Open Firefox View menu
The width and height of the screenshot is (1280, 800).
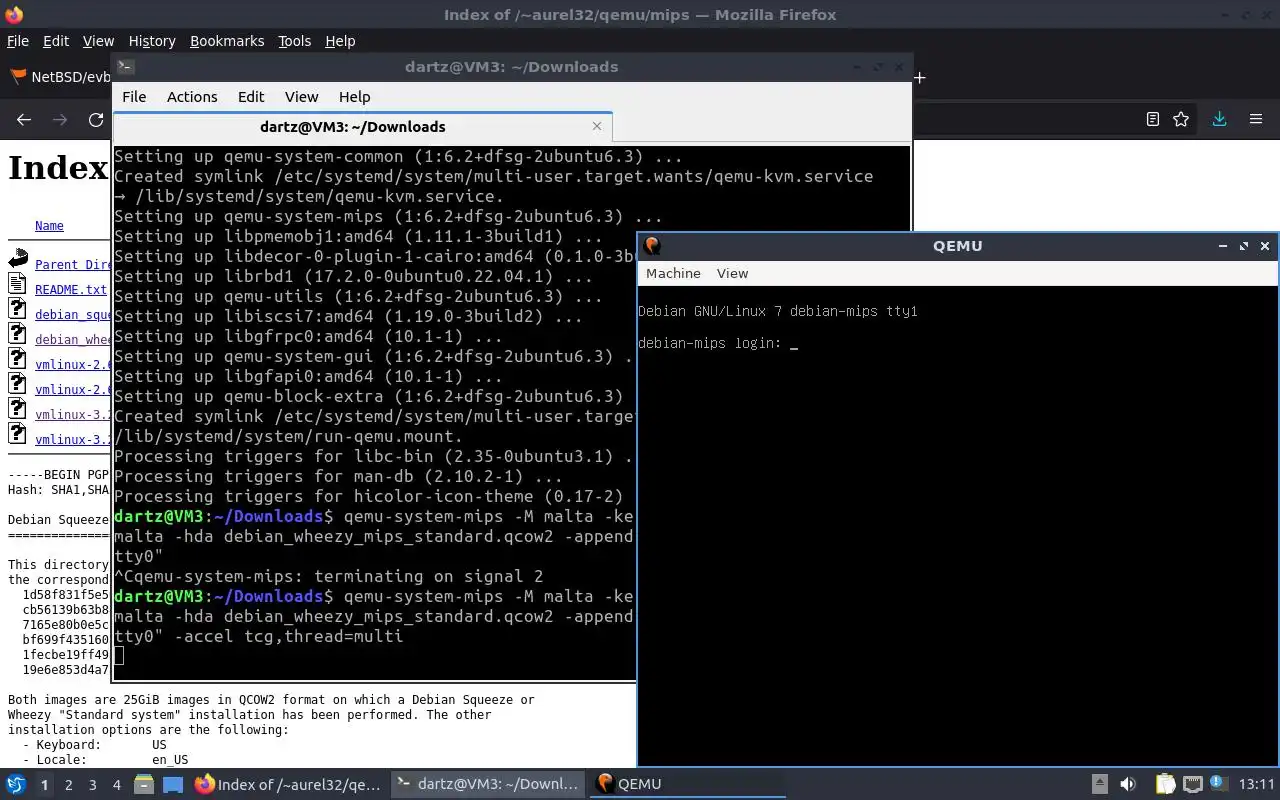click(98, 41)
